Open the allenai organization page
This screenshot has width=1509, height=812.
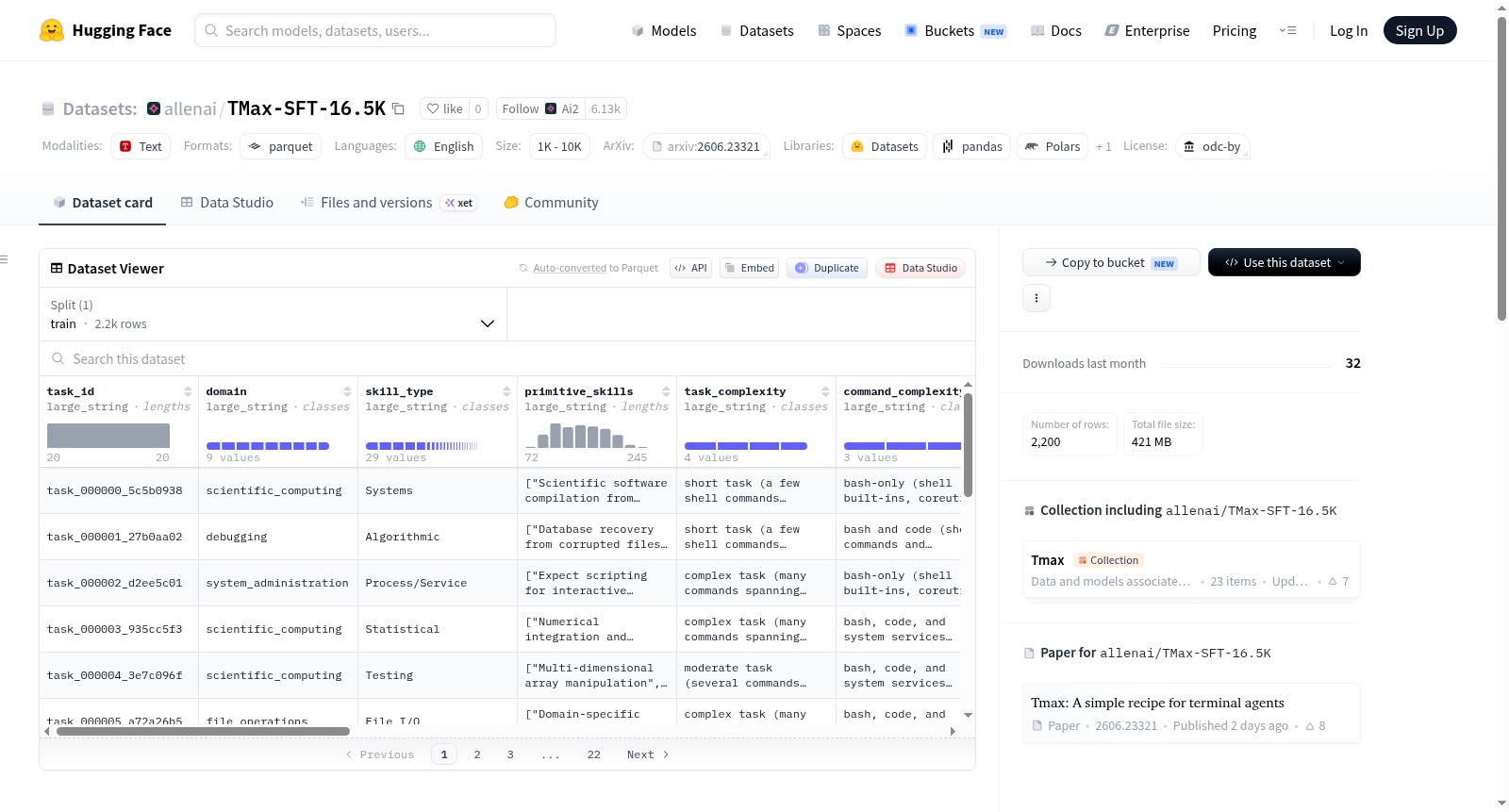190,108
